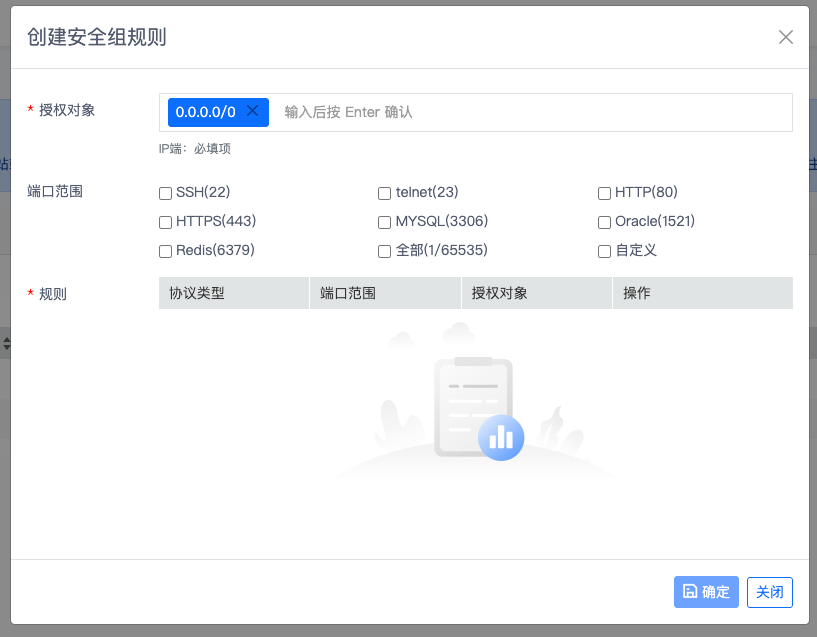
Task: Check the Redis(6379) port checkbox
Action: click(x=166, y=251)
